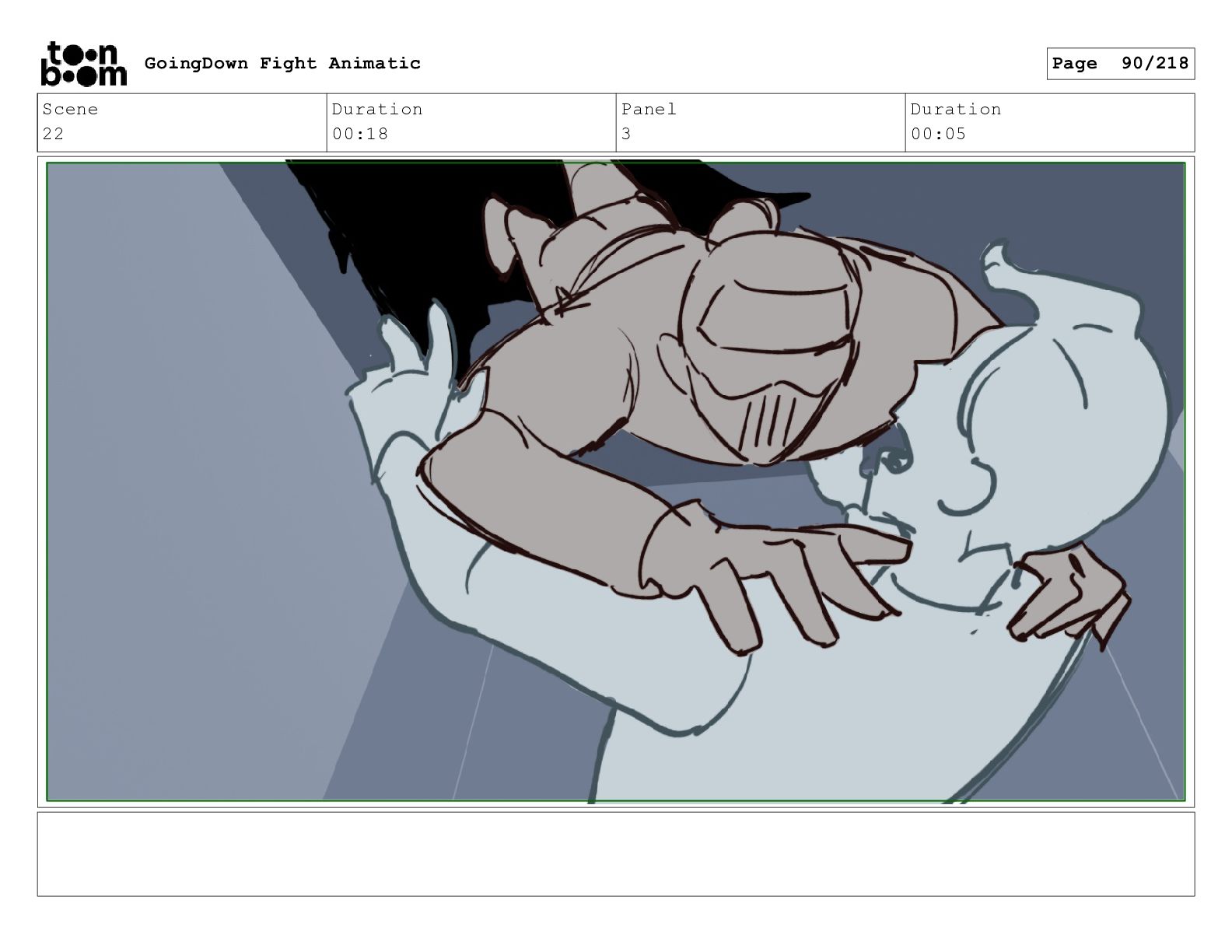Click the empty notes box below panel

(x=616, y=854)
